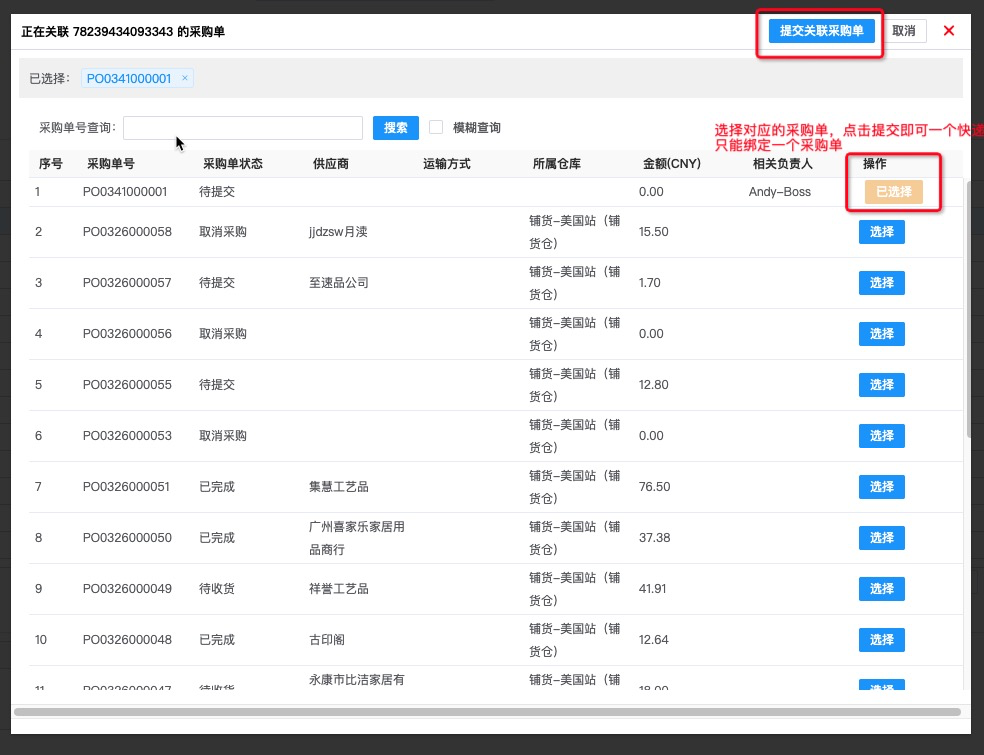
Task: Click amount 15.50 cell
Action: 653,232
